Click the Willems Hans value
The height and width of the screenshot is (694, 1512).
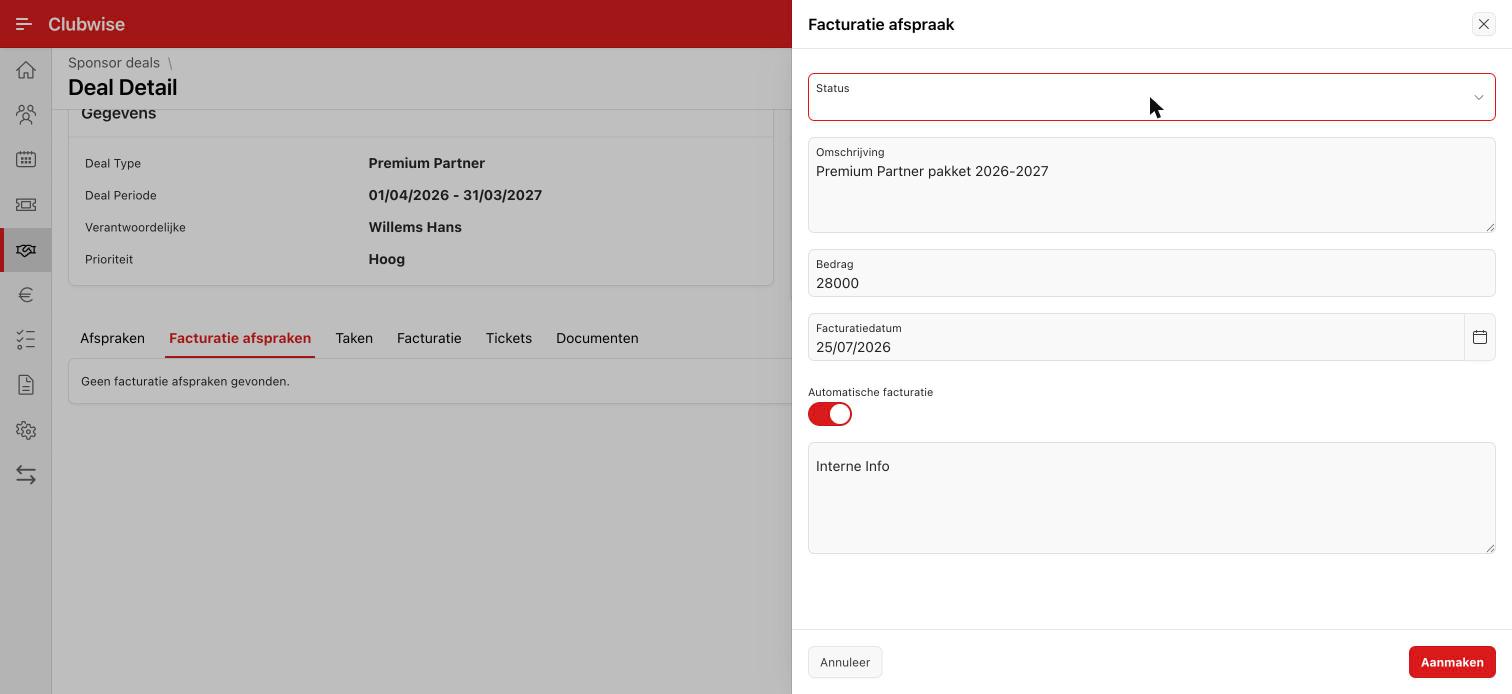click(415, 227)
